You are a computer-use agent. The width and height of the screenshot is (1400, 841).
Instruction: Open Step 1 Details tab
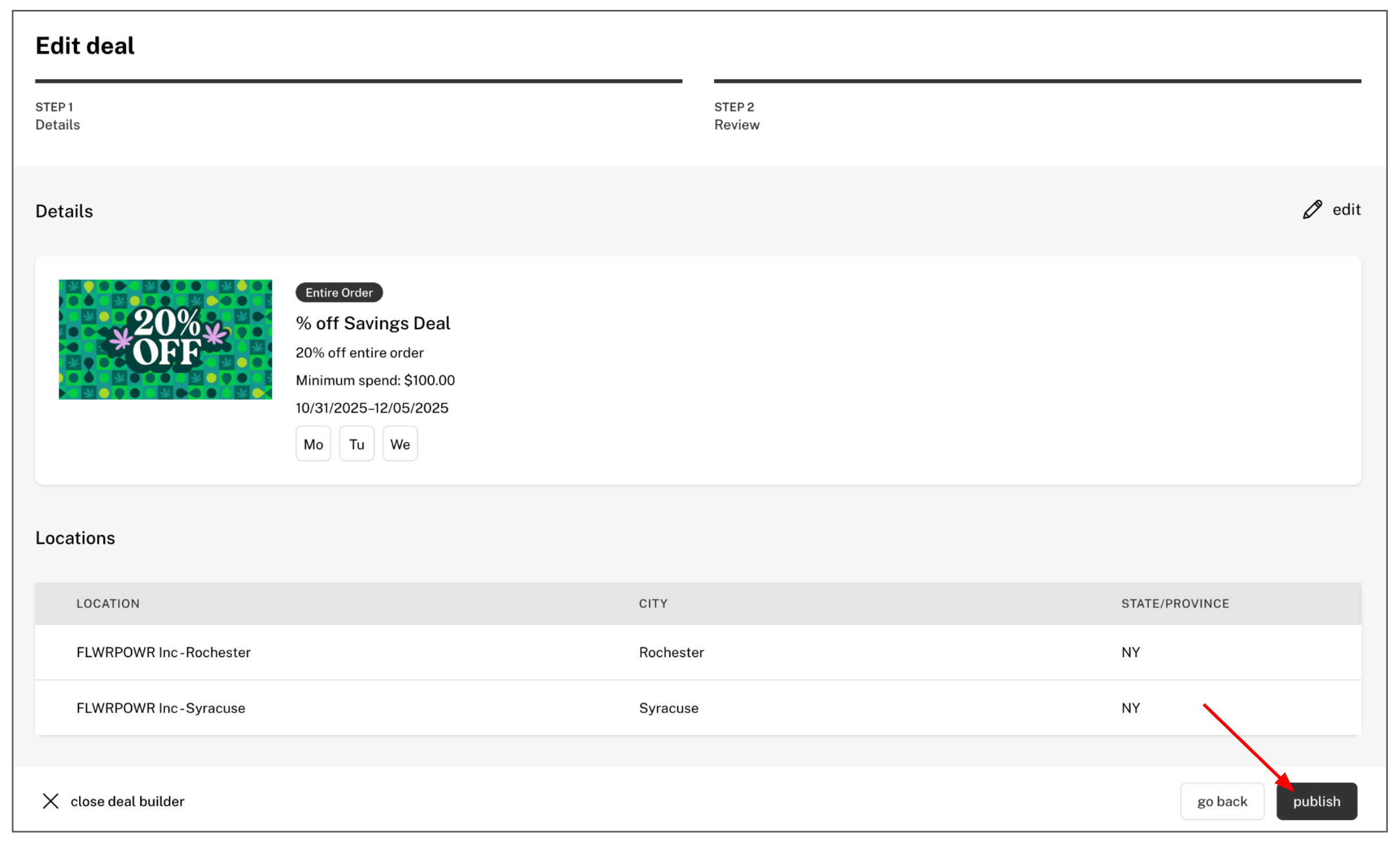tap(58, 116)
